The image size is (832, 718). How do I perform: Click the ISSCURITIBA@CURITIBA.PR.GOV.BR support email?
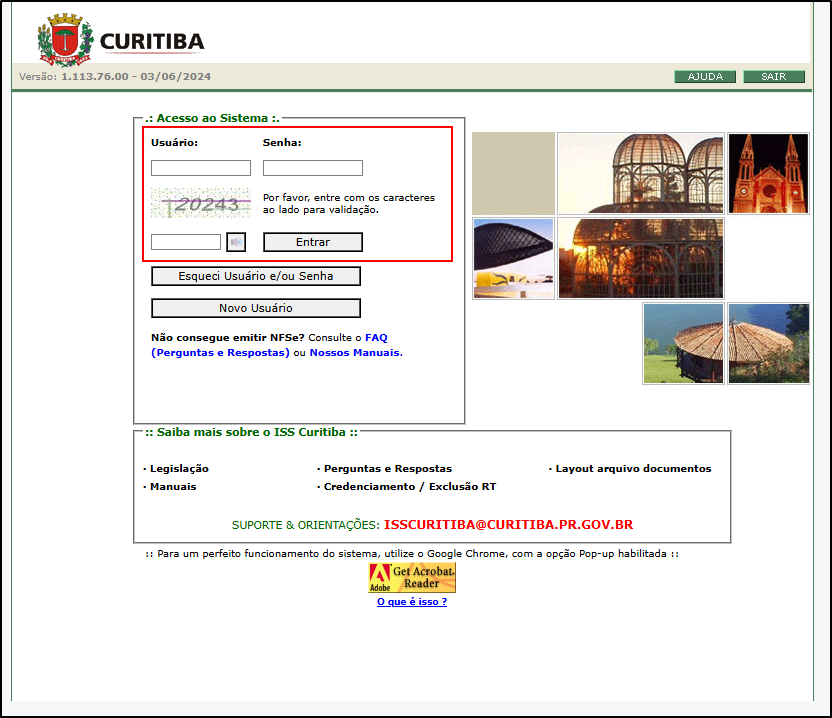(508, 525)
